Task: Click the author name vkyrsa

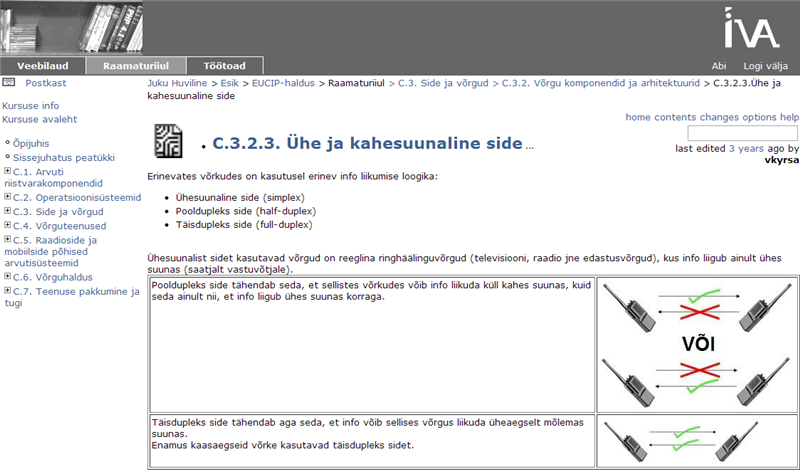Action: click(x=782, y=160)
